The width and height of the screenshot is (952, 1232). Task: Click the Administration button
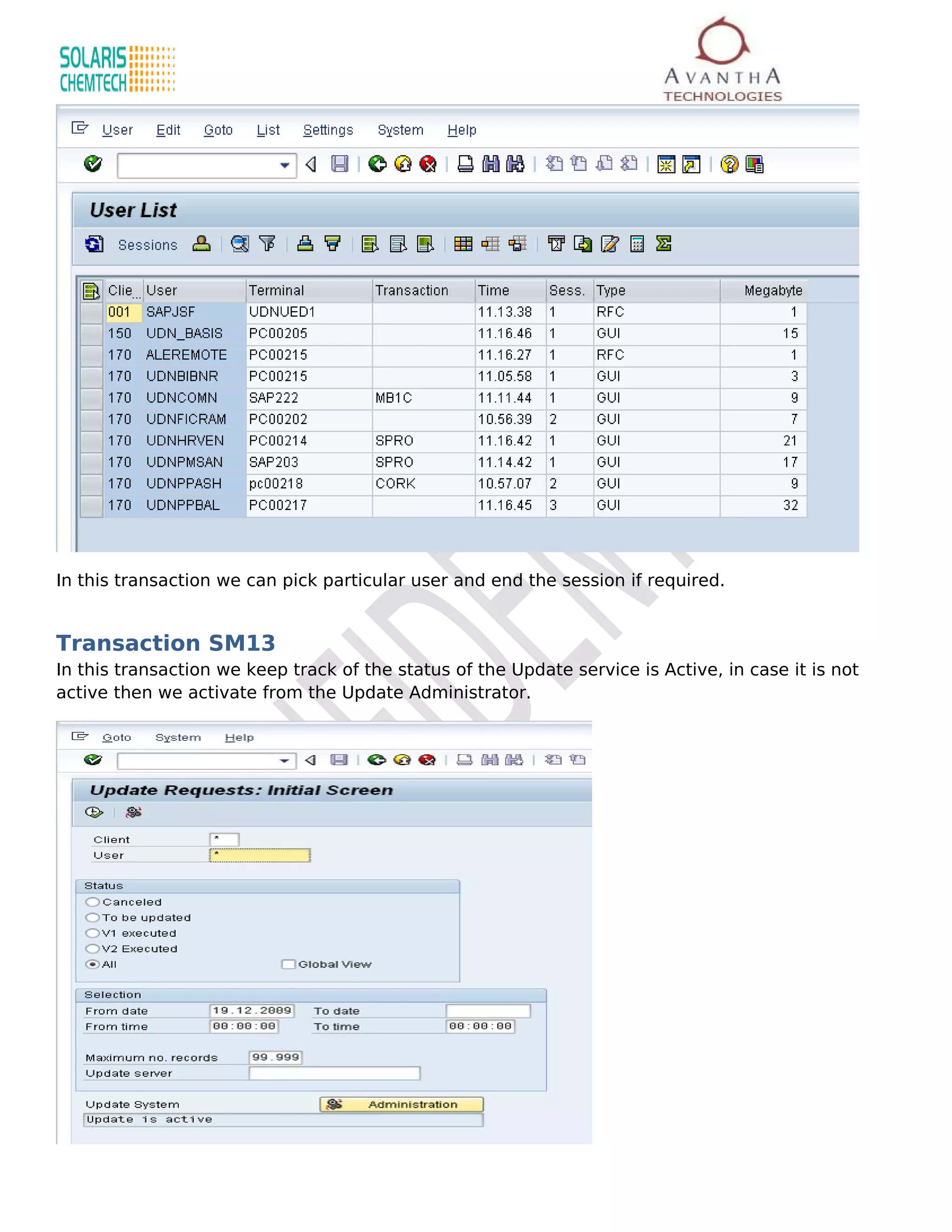[x=401, y=1104]
